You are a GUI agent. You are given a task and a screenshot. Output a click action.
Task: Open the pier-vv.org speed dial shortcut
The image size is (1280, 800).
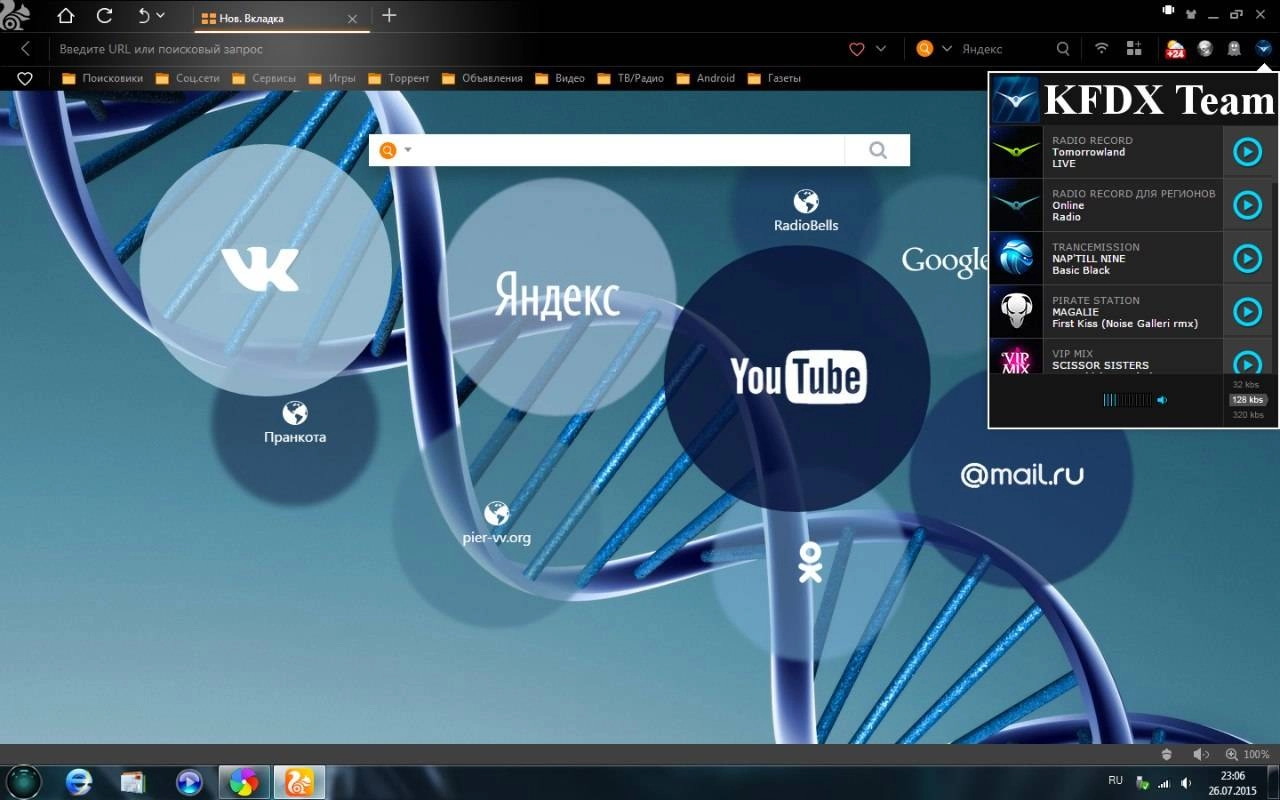(497, 524)
